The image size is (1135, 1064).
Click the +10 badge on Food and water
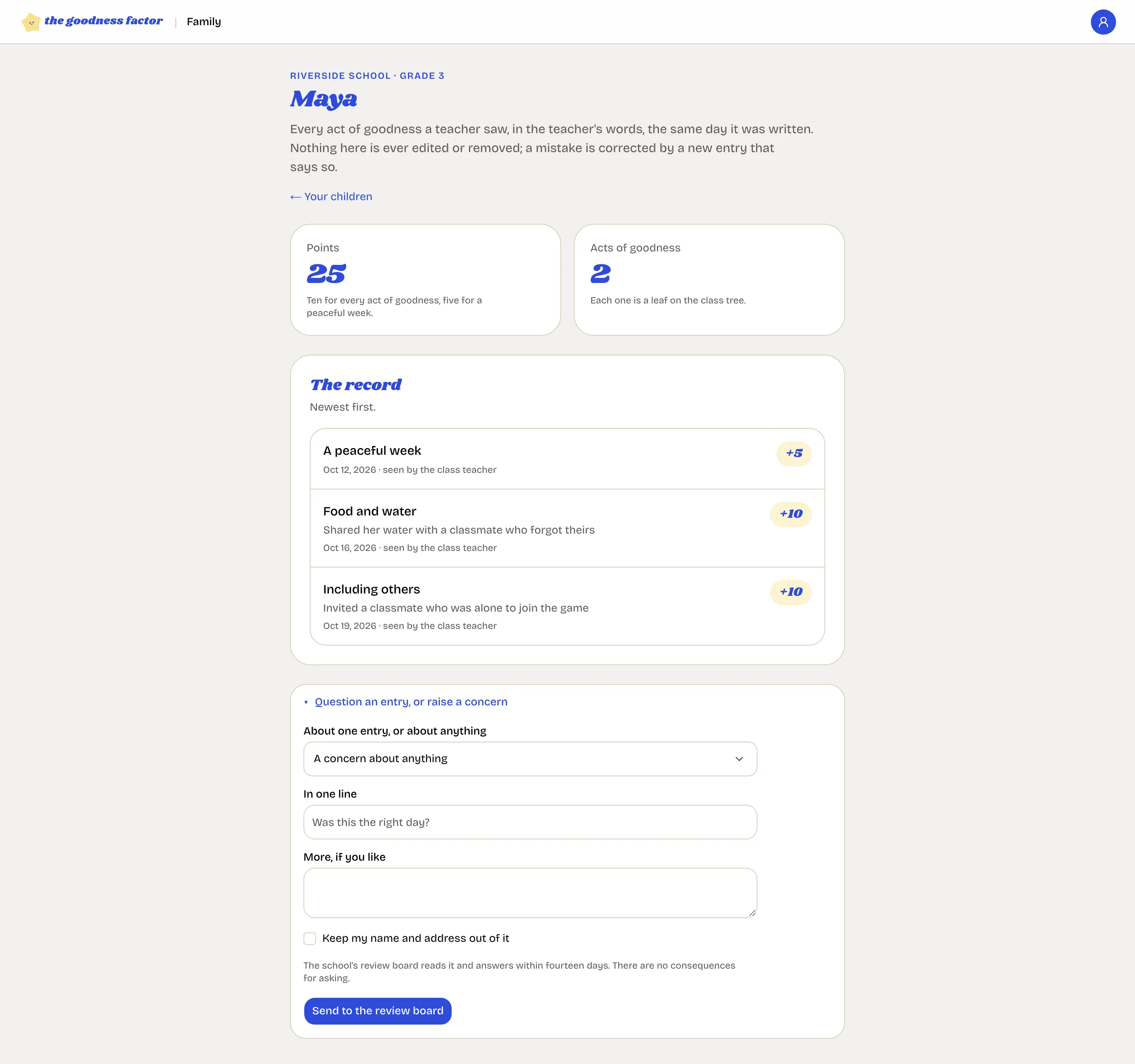(791, 514)
